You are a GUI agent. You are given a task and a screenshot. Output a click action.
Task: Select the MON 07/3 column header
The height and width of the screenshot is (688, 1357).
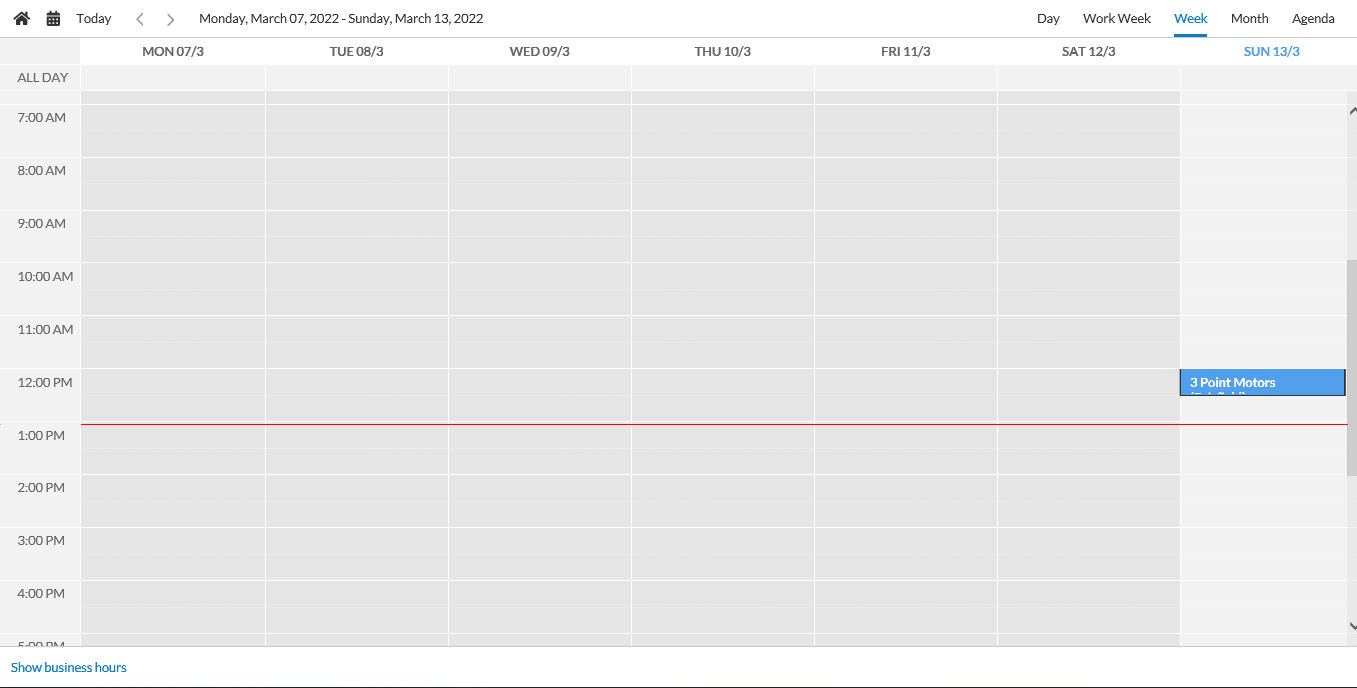tap(173, 51)
